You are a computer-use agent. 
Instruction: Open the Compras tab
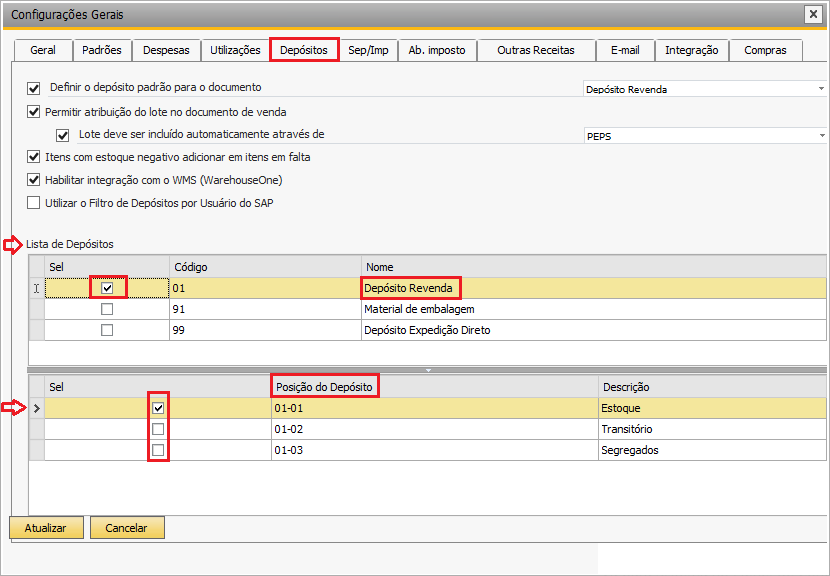coord(765,50)
